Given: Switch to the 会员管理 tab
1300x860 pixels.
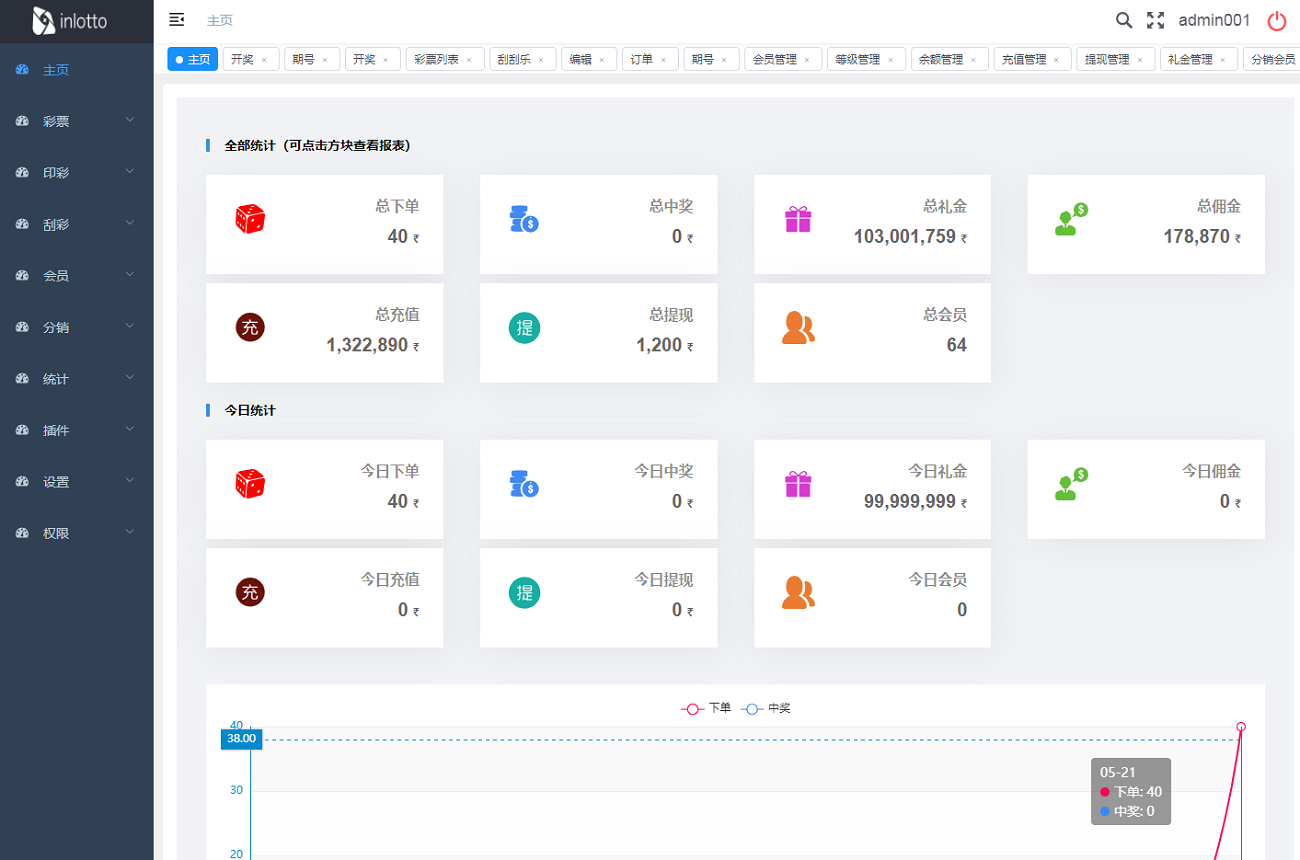Looking at the screenshot, I should tap(775, 60).
